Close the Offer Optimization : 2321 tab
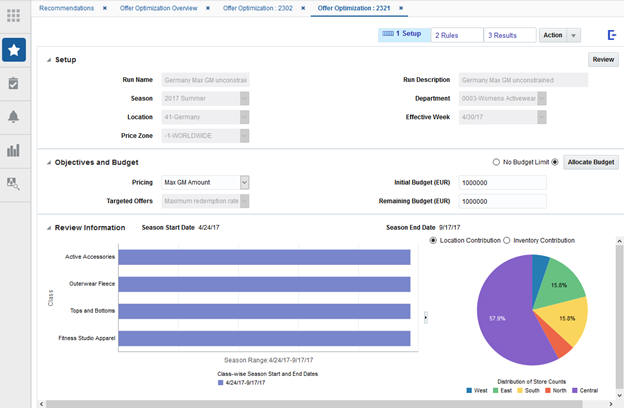This screenshot has height=408, width=624. 401,8
